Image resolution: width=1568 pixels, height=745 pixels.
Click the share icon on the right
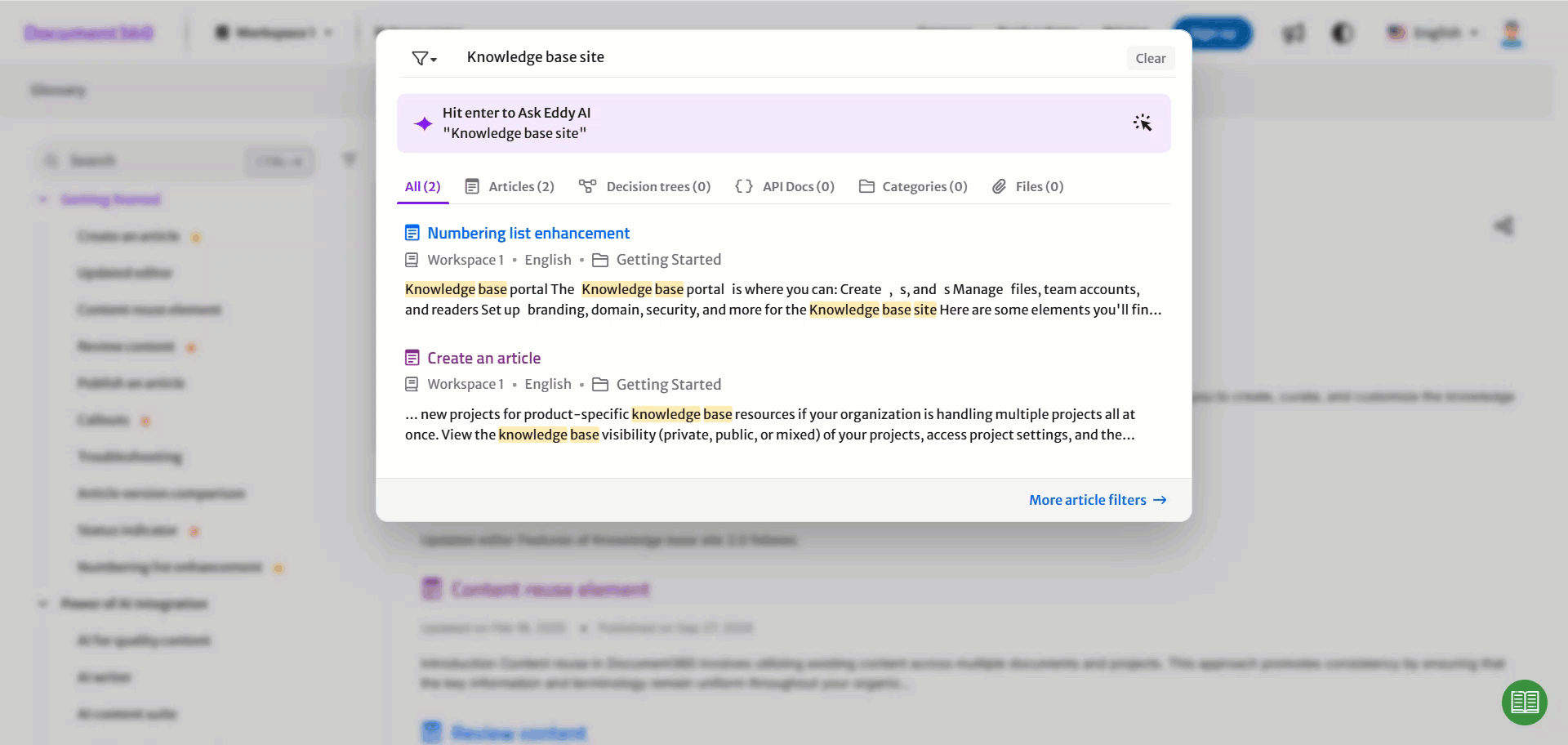(1503, 226)
